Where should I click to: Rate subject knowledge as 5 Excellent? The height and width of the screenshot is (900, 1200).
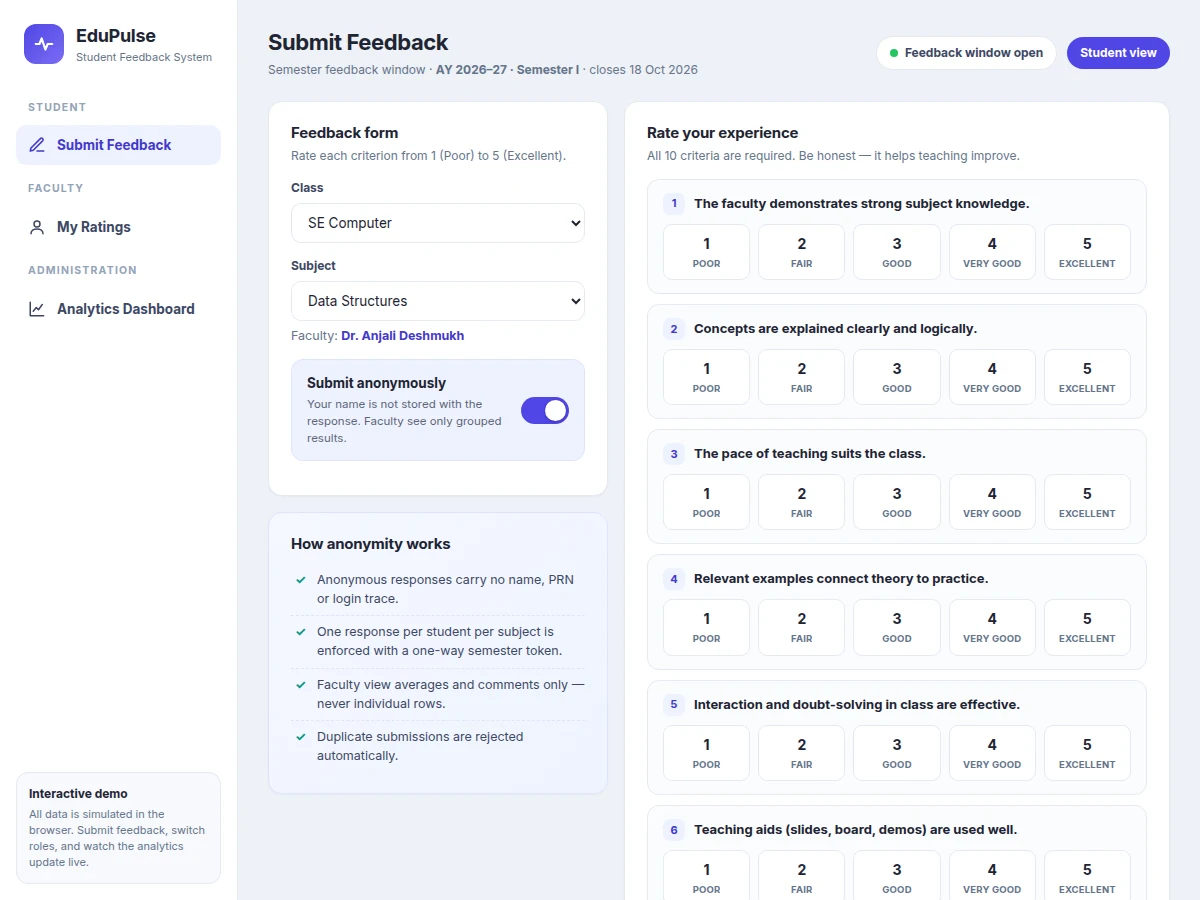pos(1087,252)
